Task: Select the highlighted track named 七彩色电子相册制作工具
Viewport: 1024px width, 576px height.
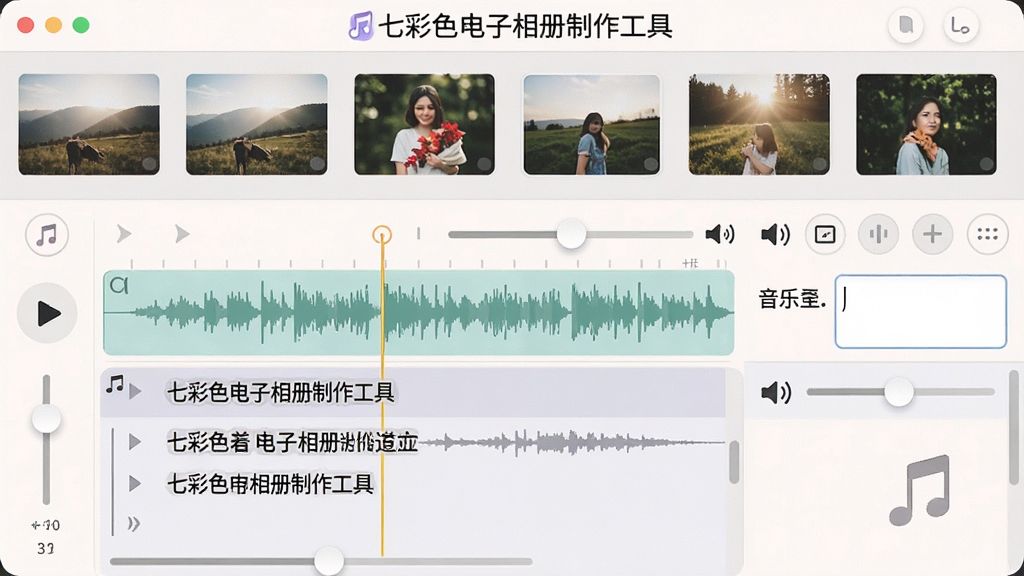Action: click(x=281, y=392)
